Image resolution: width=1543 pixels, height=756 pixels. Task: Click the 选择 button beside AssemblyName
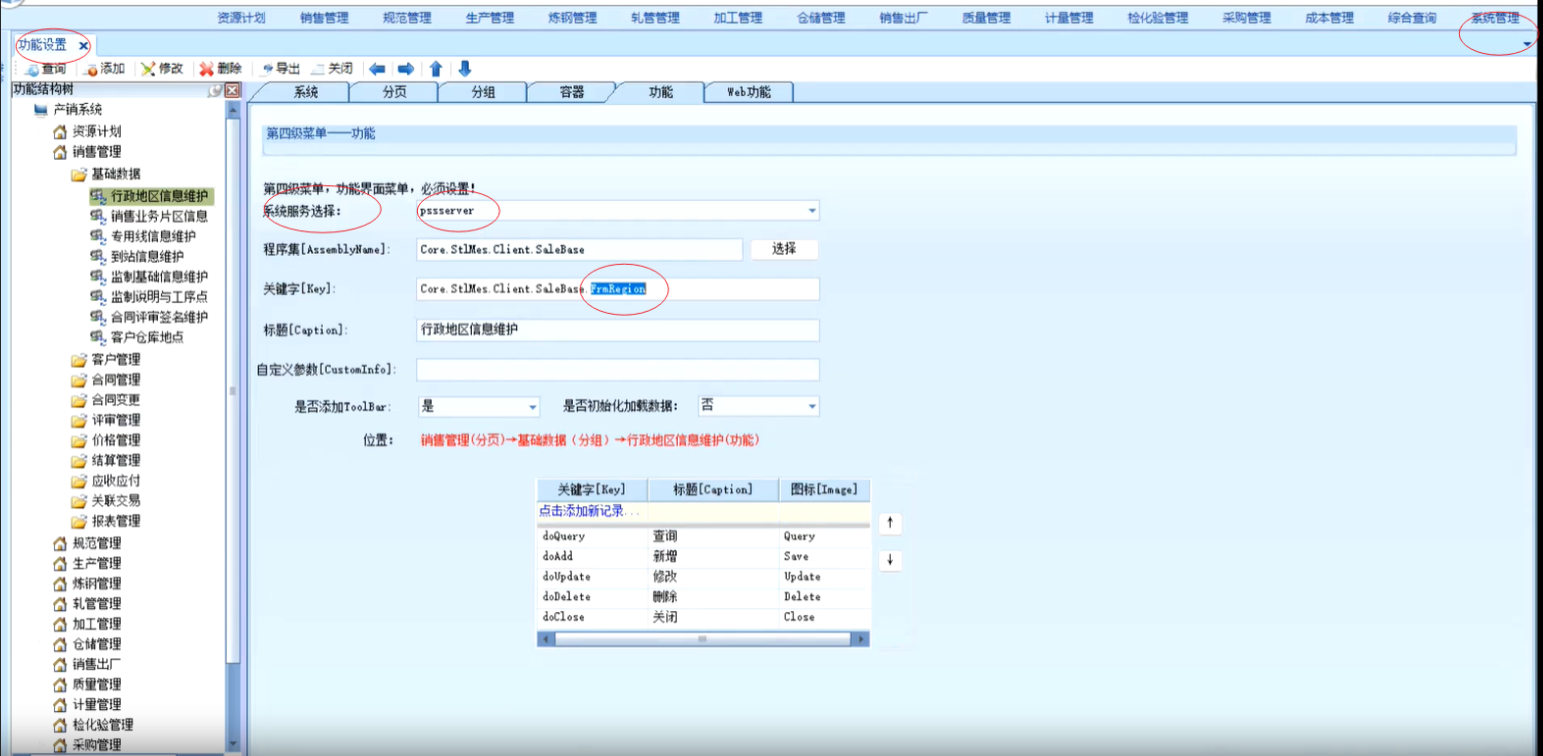(784, 249)
